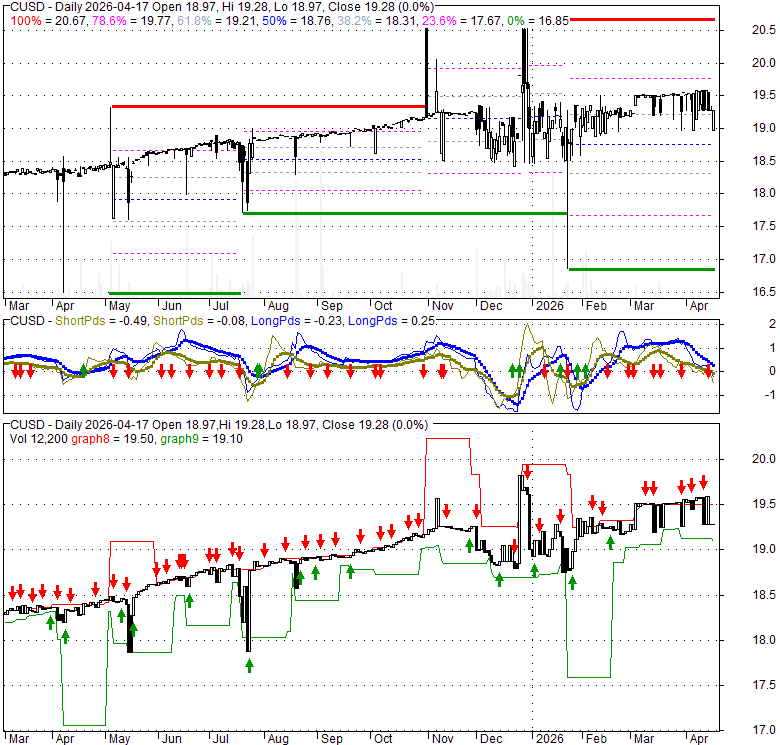The image size is (780, 745).
Task: Select the '100% = 20.67' Fibonacci label
Action: pos(49,21)
